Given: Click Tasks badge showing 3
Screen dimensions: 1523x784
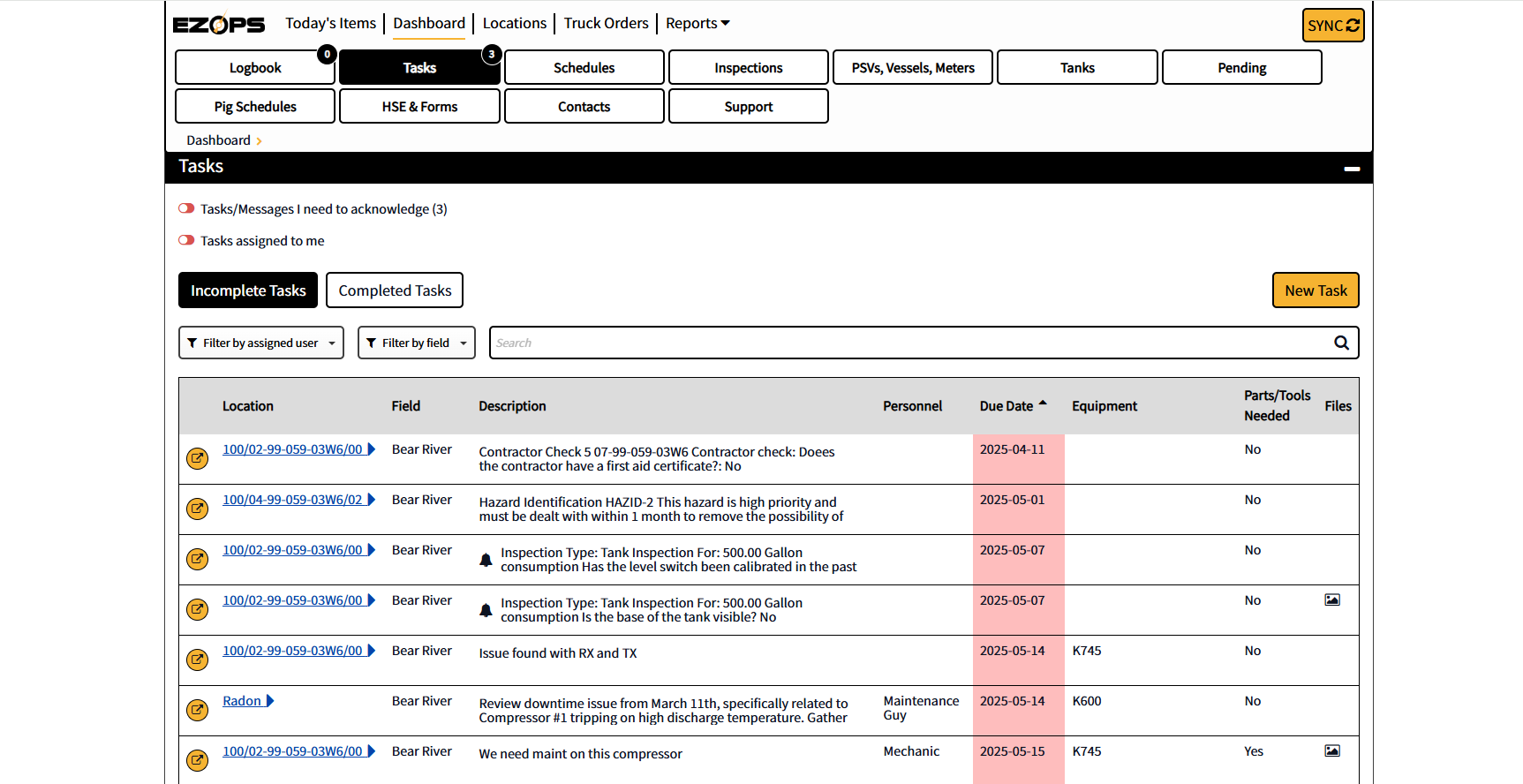Looking at the screenshot, I should coord(492,55).
